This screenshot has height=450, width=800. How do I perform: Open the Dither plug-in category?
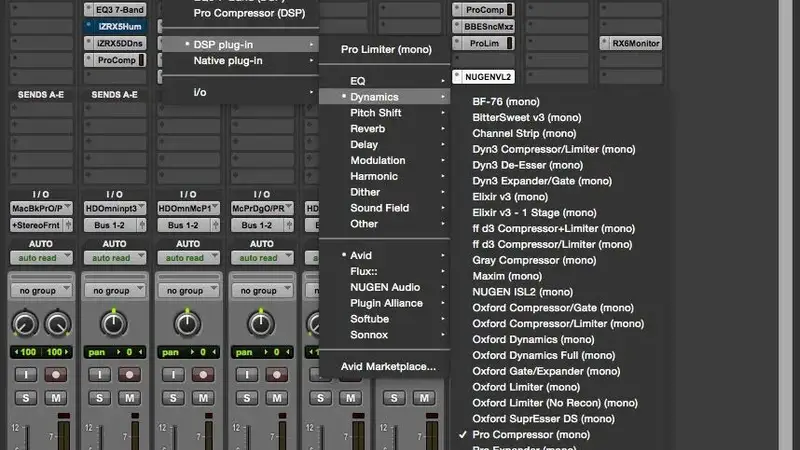[385, 192]
